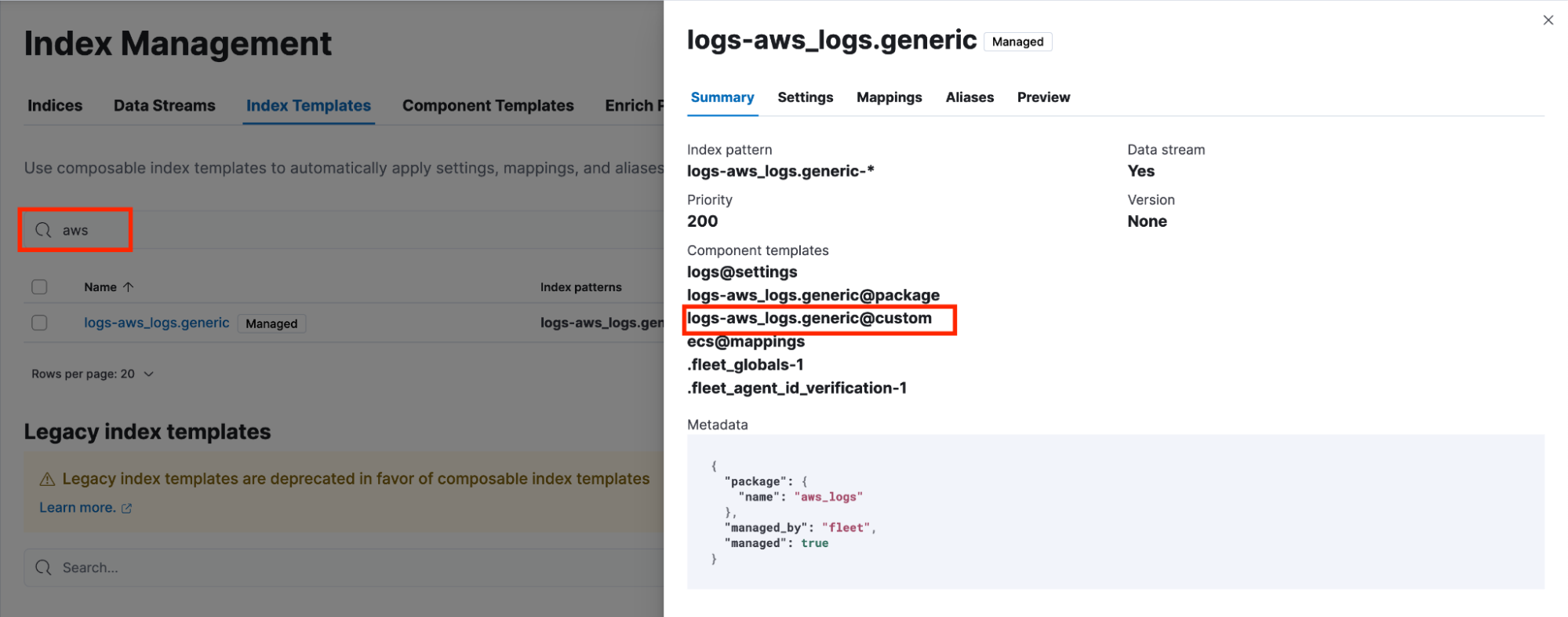Screen dimensions: 1568x617
Task: Click the magnifier icon in legacy search
Action: [x=43, y=568]
